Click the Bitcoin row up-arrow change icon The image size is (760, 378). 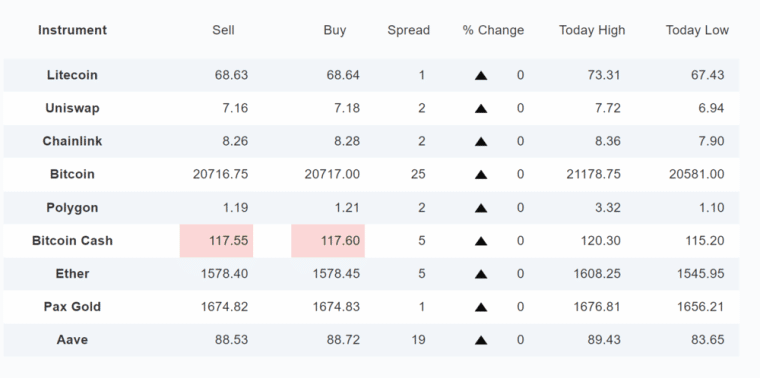coord(481,174)
